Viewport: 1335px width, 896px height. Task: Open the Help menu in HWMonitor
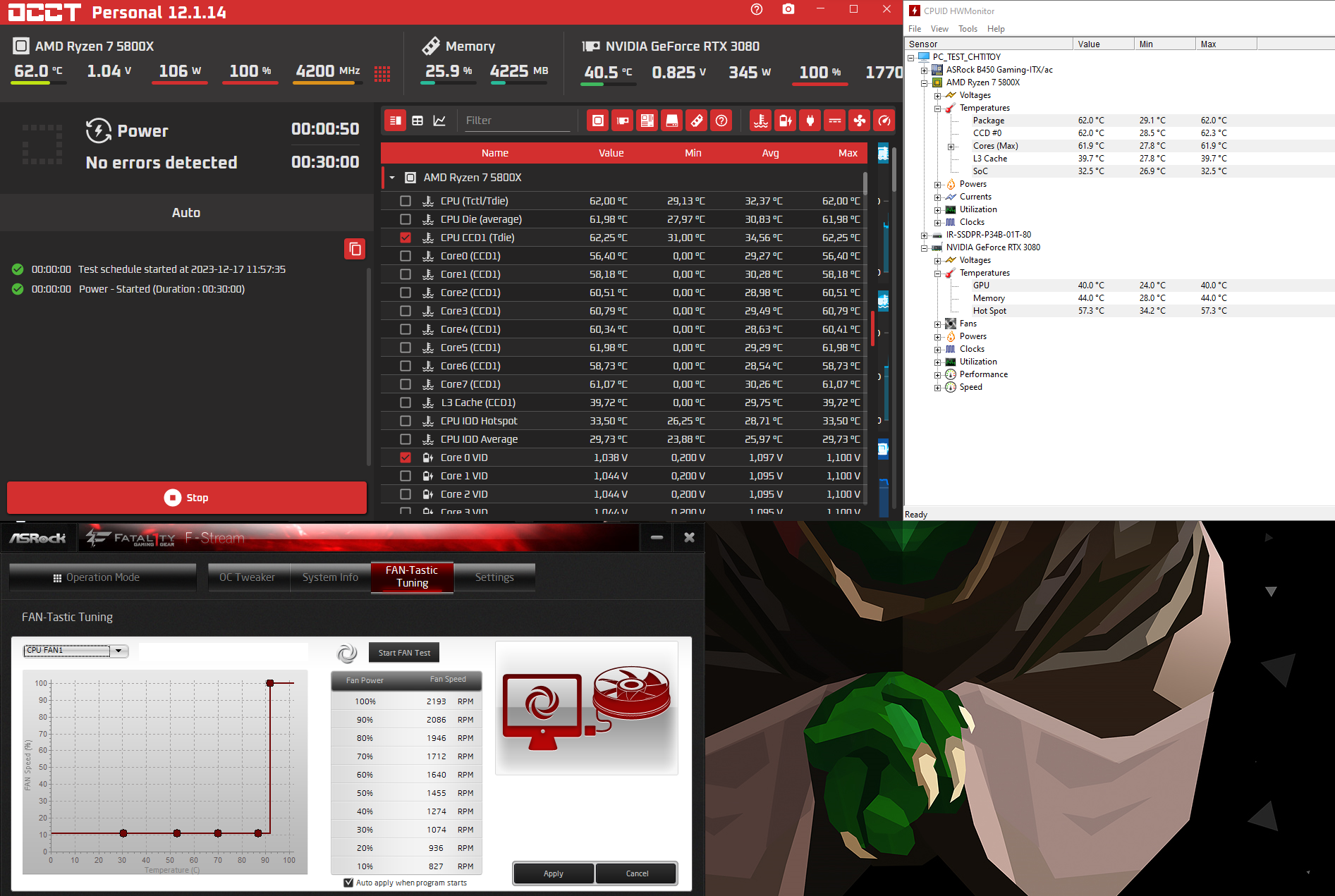point(996,29)
